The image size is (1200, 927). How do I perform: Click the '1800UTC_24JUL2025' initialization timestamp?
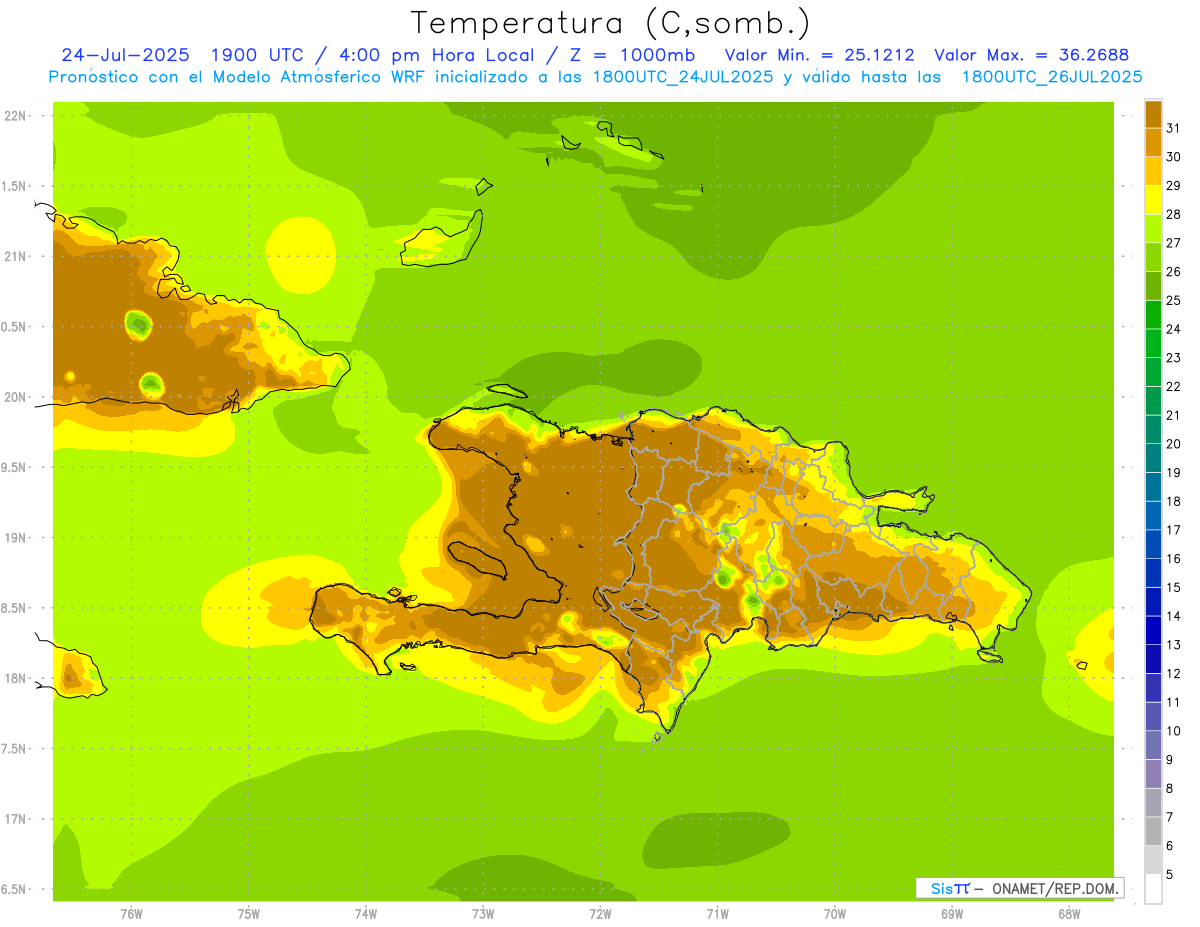[x=677, y=77]
